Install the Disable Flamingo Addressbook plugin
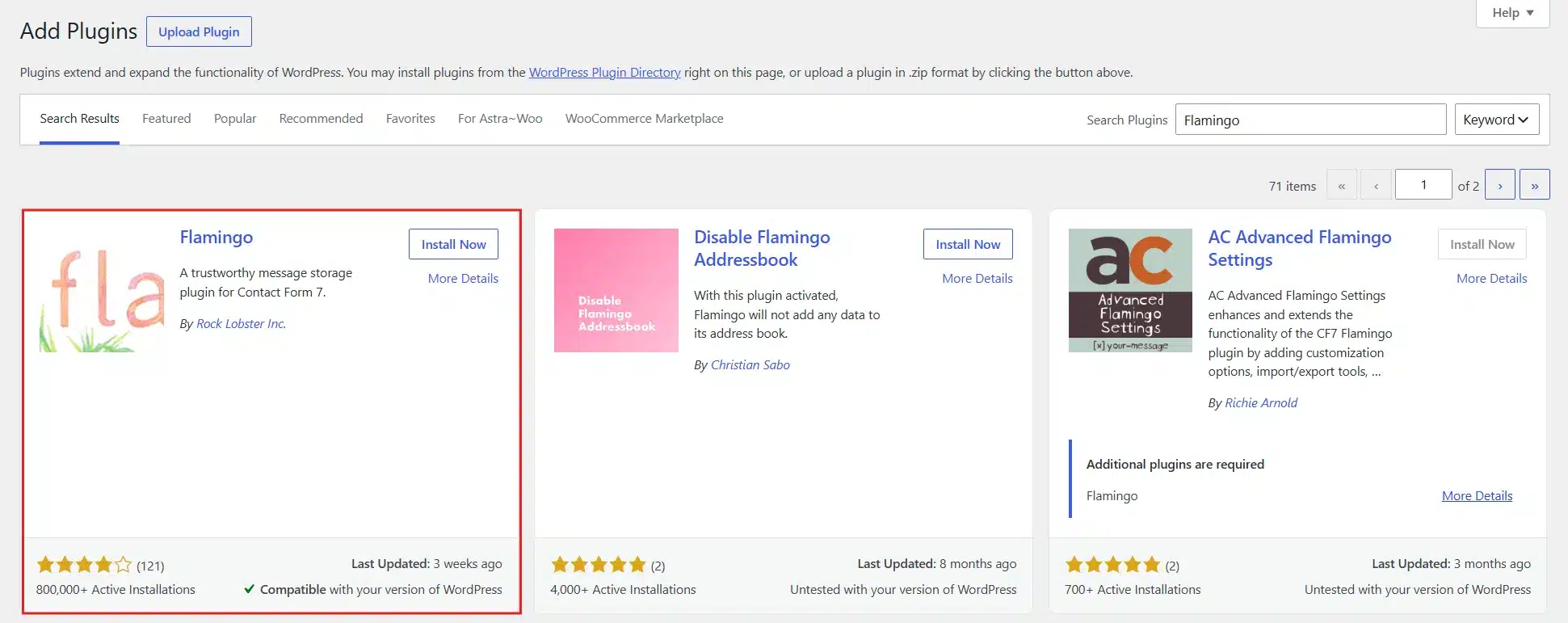 click(x=968, y=244)
